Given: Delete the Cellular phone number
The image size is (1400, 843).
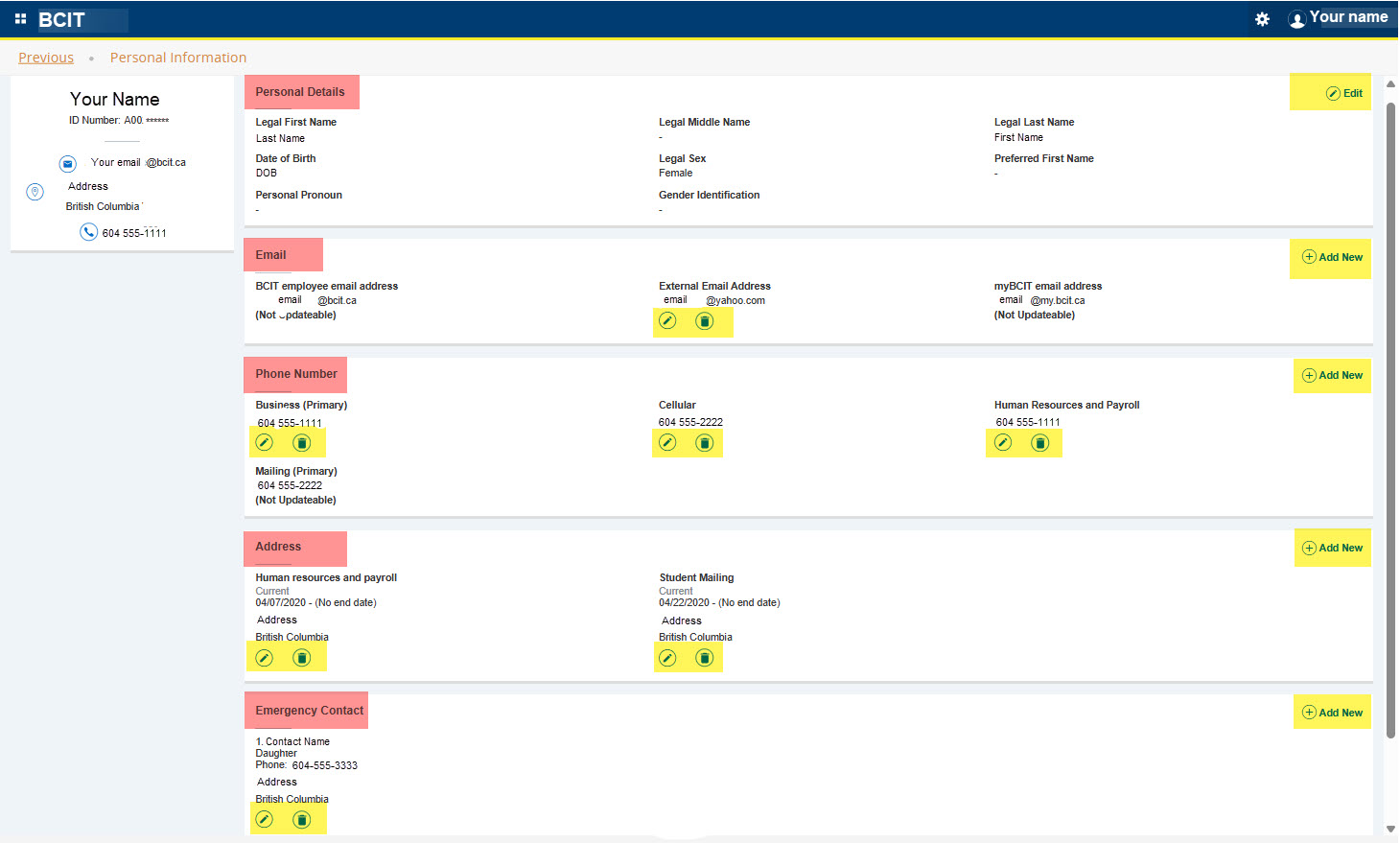Looking at the screenshot, I should pos(704,442).
